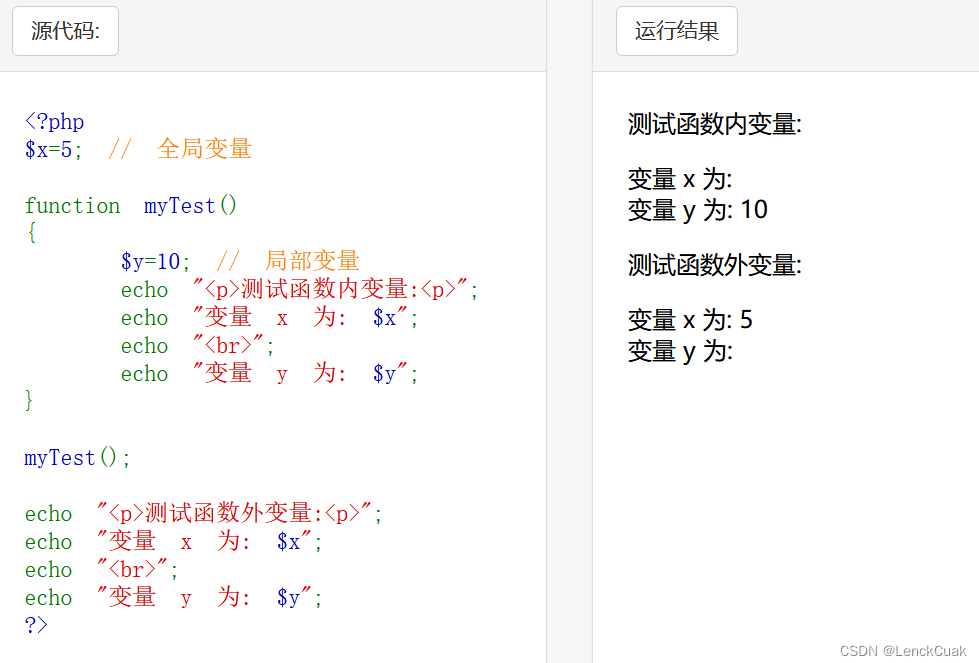Click the divider between source and result panels

click(570, 350)
